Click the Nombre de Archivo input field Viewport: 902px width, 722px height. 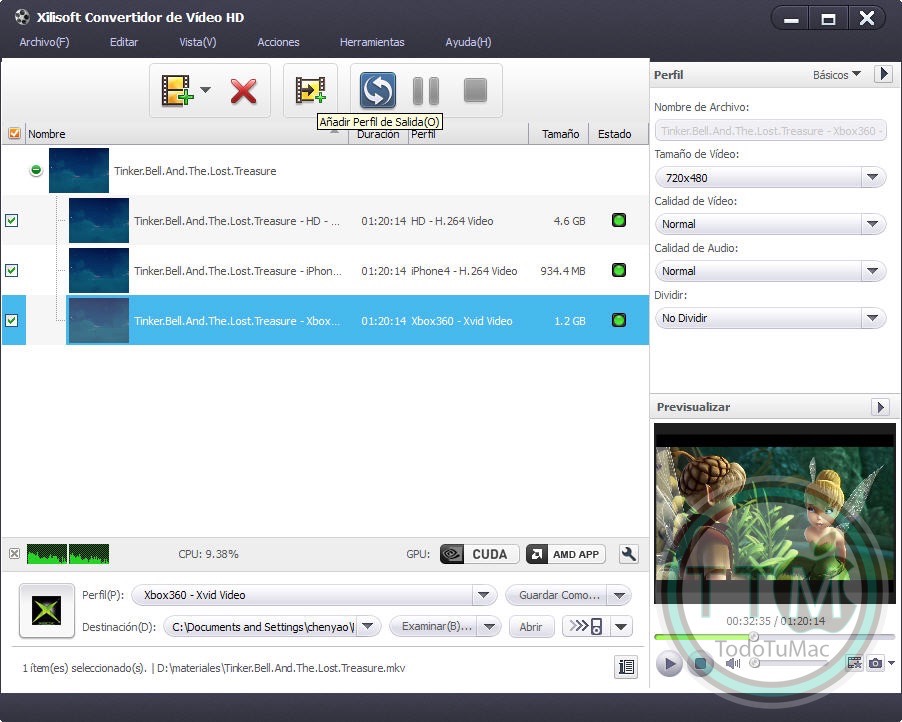pyautogui.click(x=770, y=131)
